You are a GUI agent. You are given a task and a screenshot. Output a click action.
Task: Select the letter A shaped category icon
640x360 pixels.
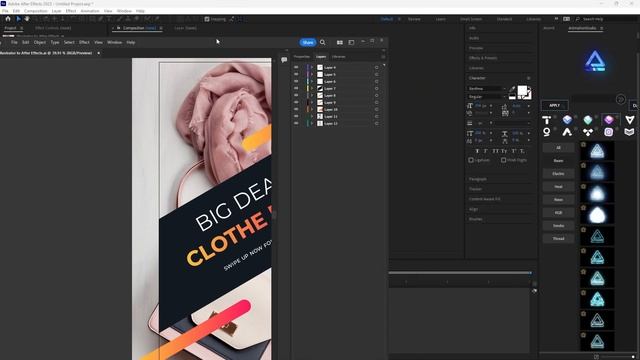[567, 132]
